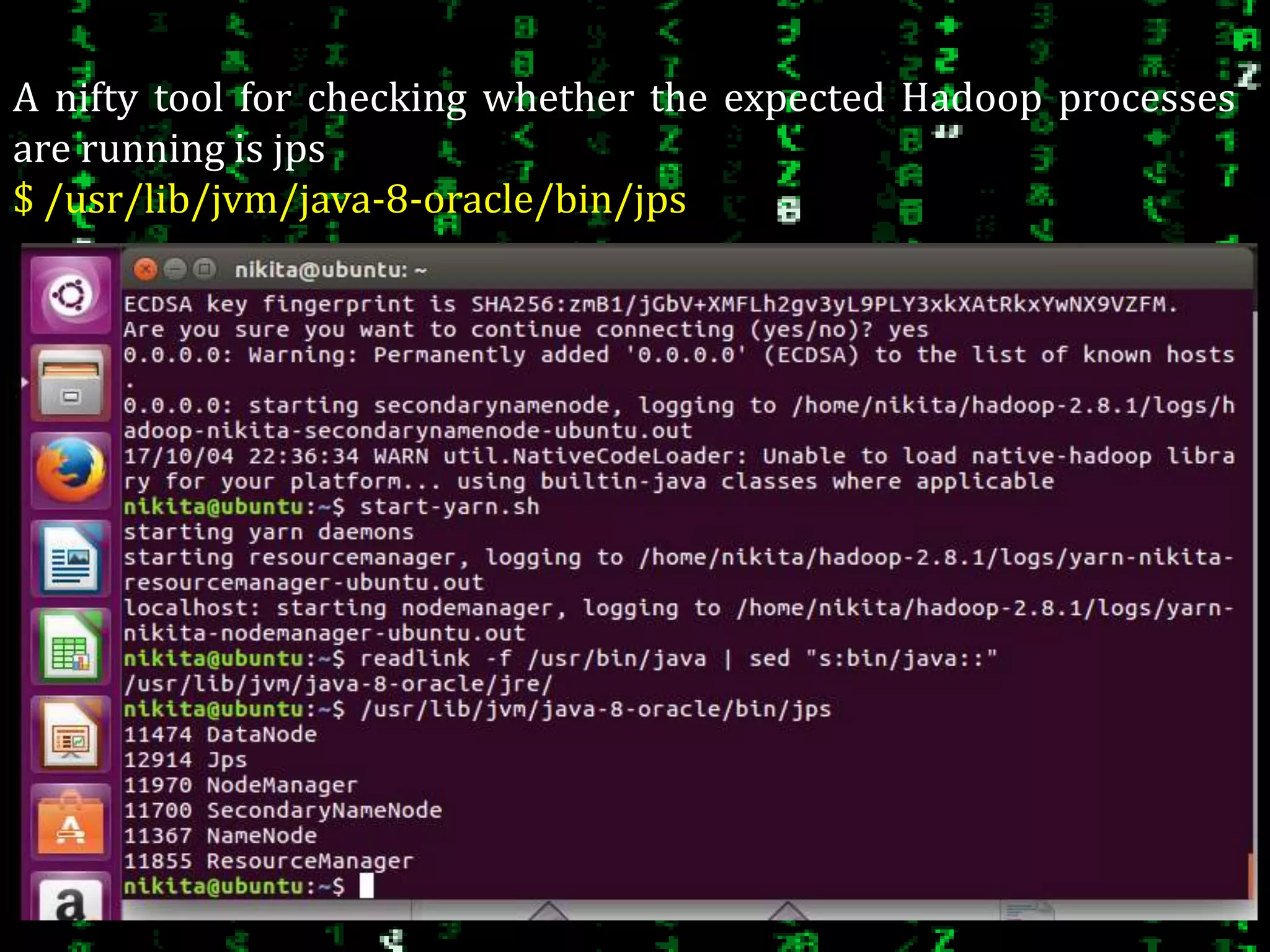Click '/usr/lib/jvm/java-8-oracle/jre/' output line
The image size is (1270, 952).
click(x=338, y=684)
